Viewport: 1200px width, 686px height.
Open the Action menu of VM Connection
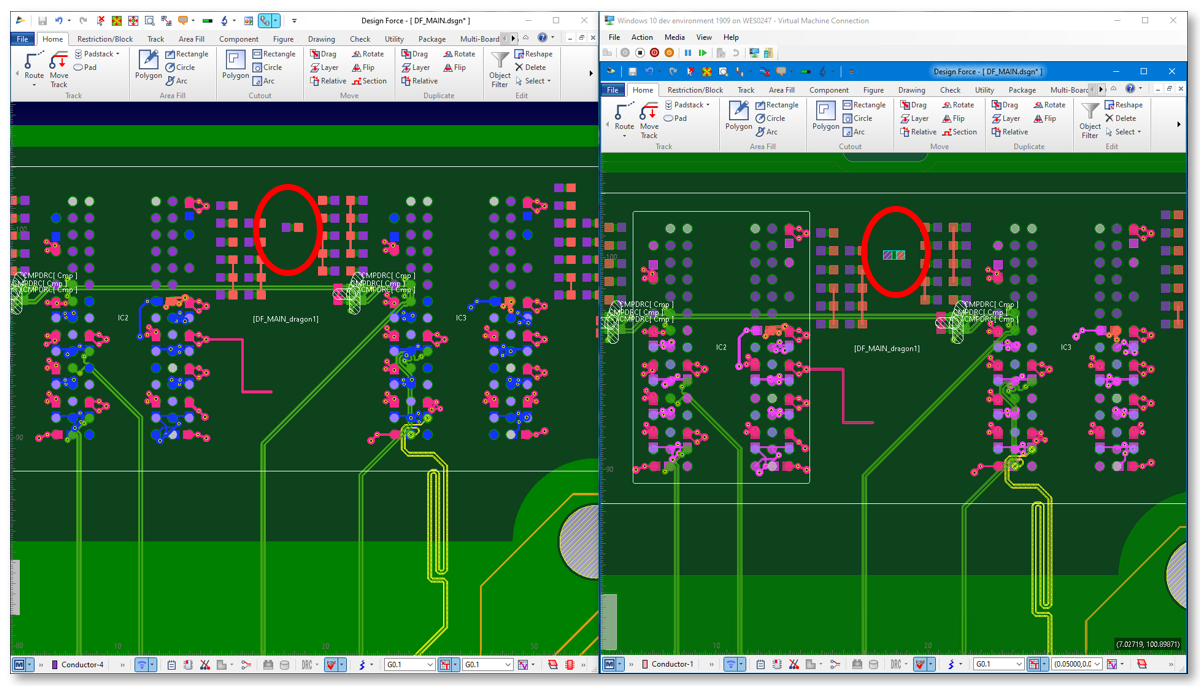[642, 37]
